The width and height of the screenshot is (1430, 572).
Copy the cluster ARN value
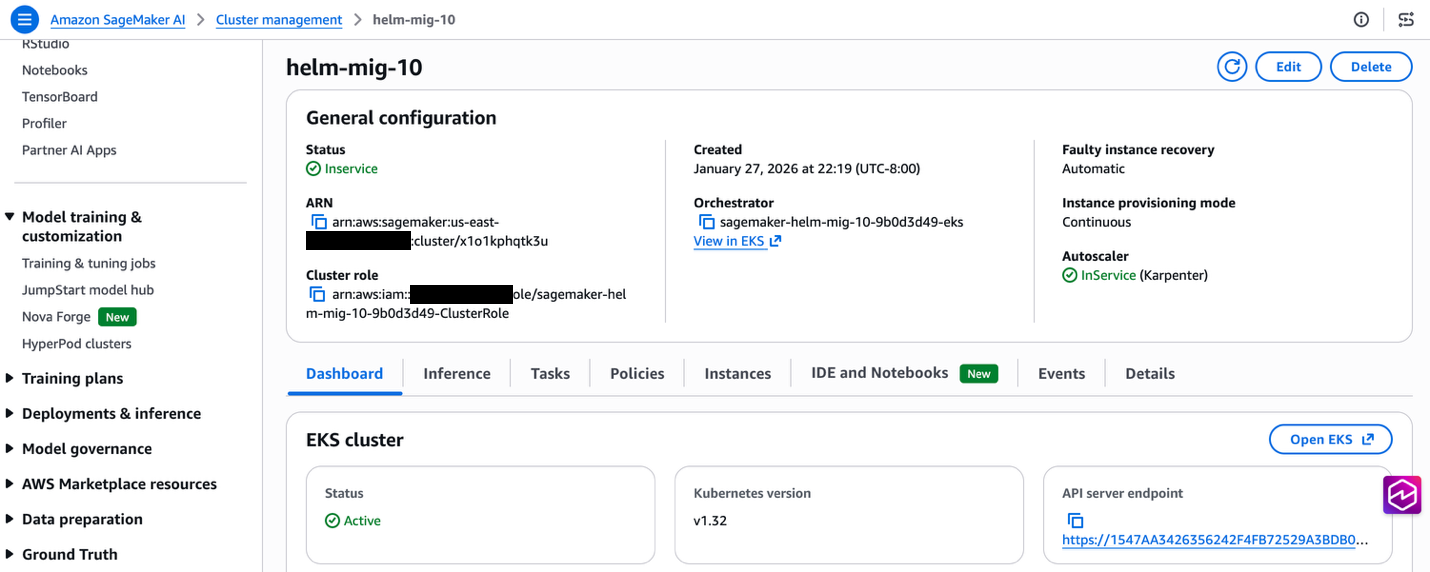point(319,222)
